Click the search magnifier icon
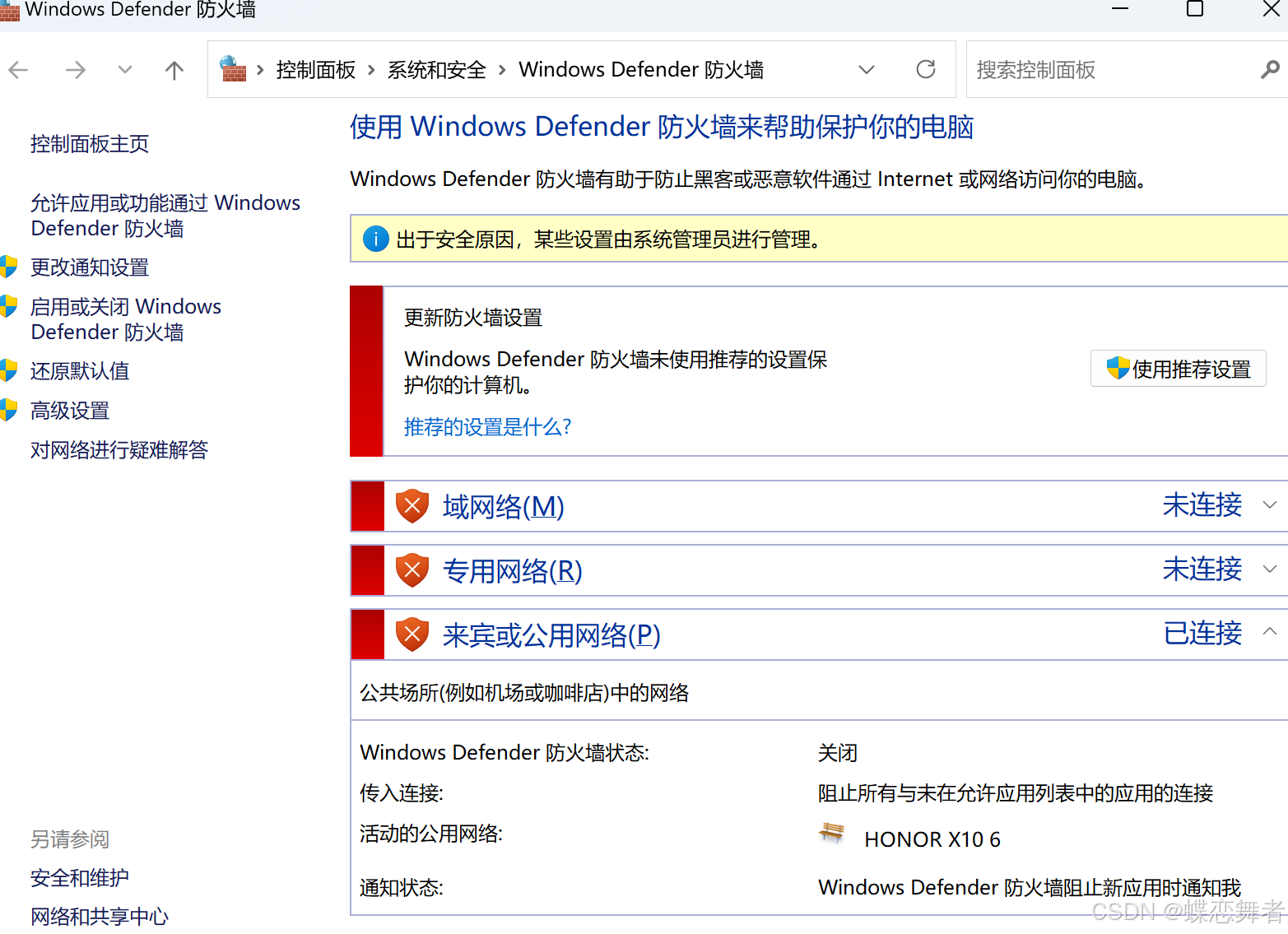The image size is (1288, 934). 1270,70
